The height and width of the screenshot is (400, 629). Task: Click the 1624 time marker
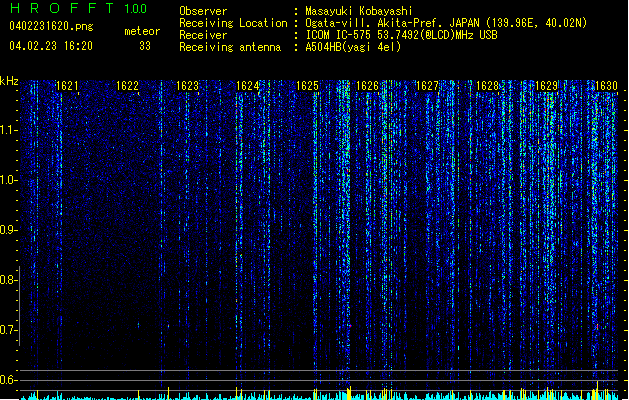coord(248,85)
